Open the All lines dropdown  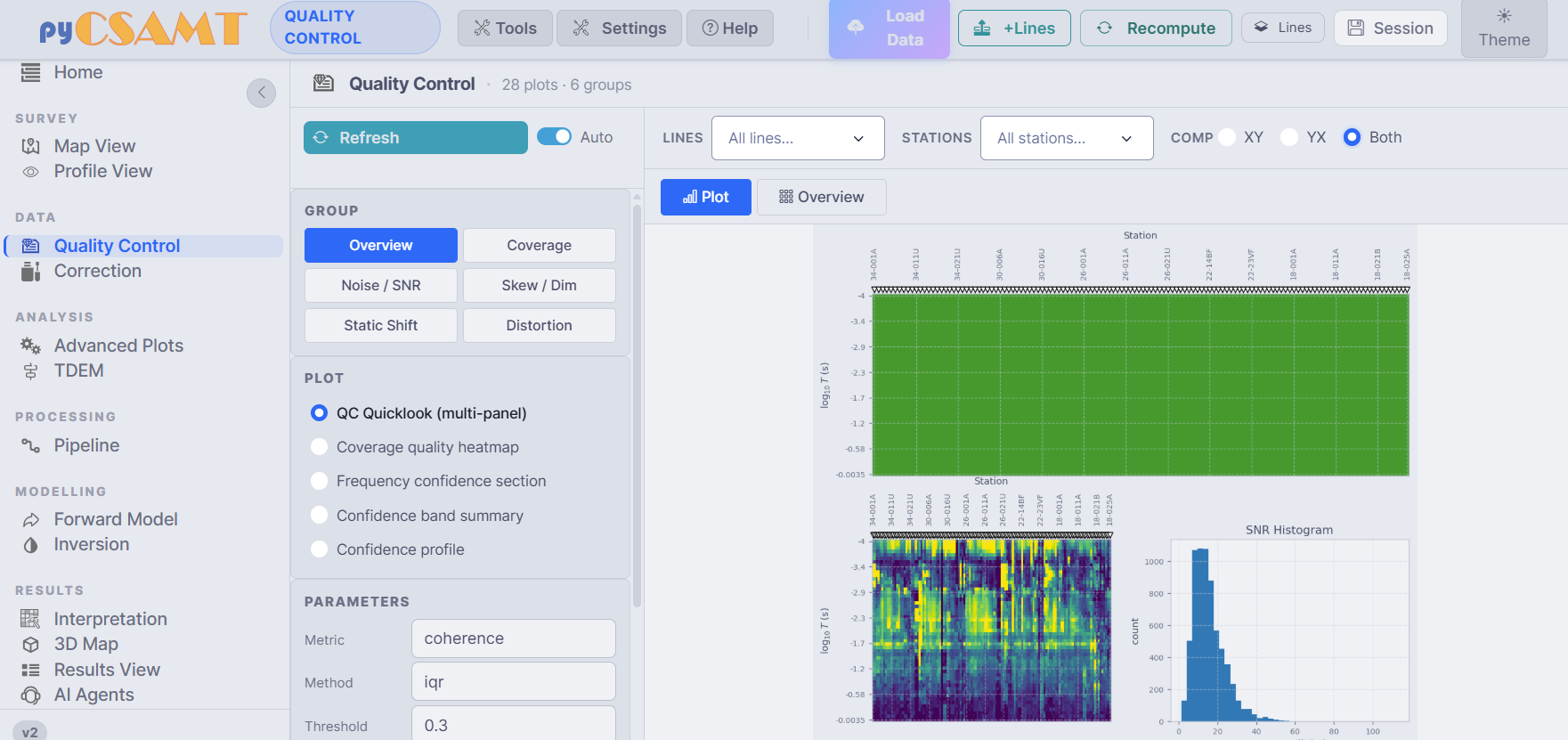(x=798, y=138)
